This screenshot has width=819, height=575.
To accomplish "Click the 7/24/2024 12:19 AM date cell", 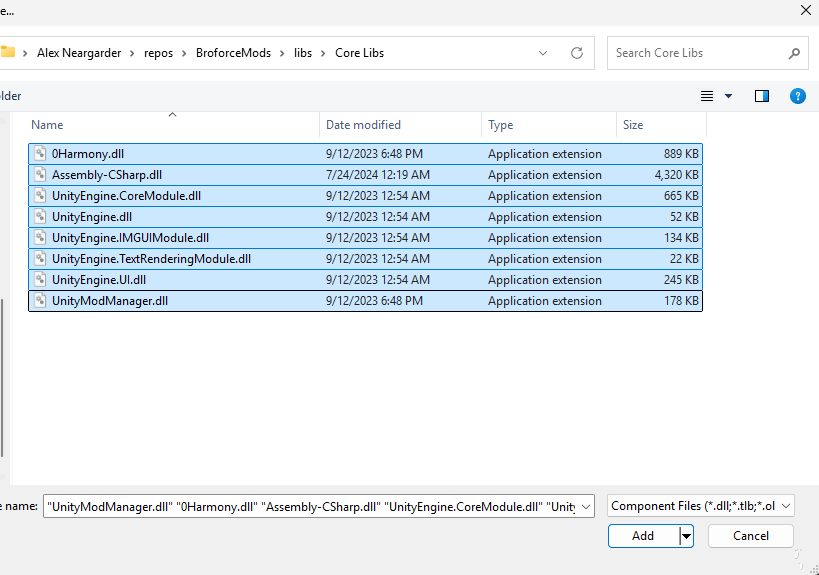I will [x=378, y=174].
